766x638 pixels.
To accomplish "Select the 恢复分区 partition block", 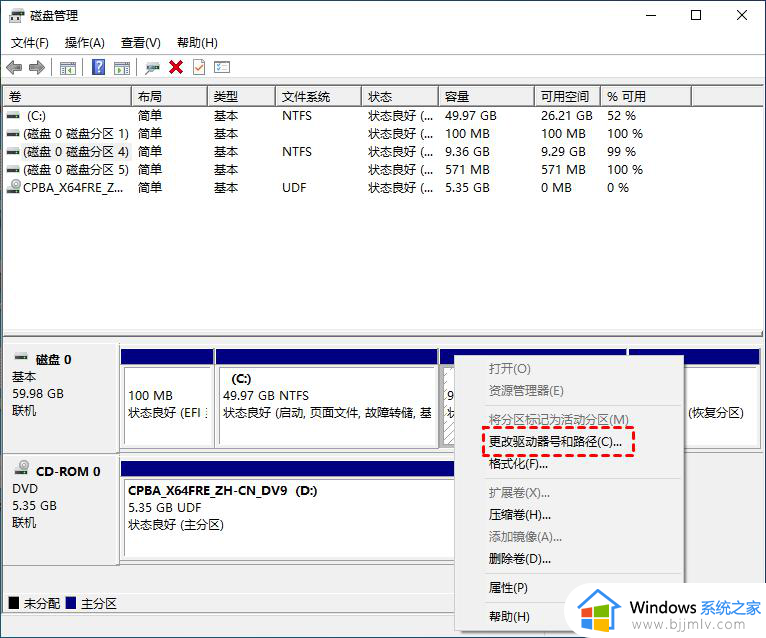I will [722, 398].
